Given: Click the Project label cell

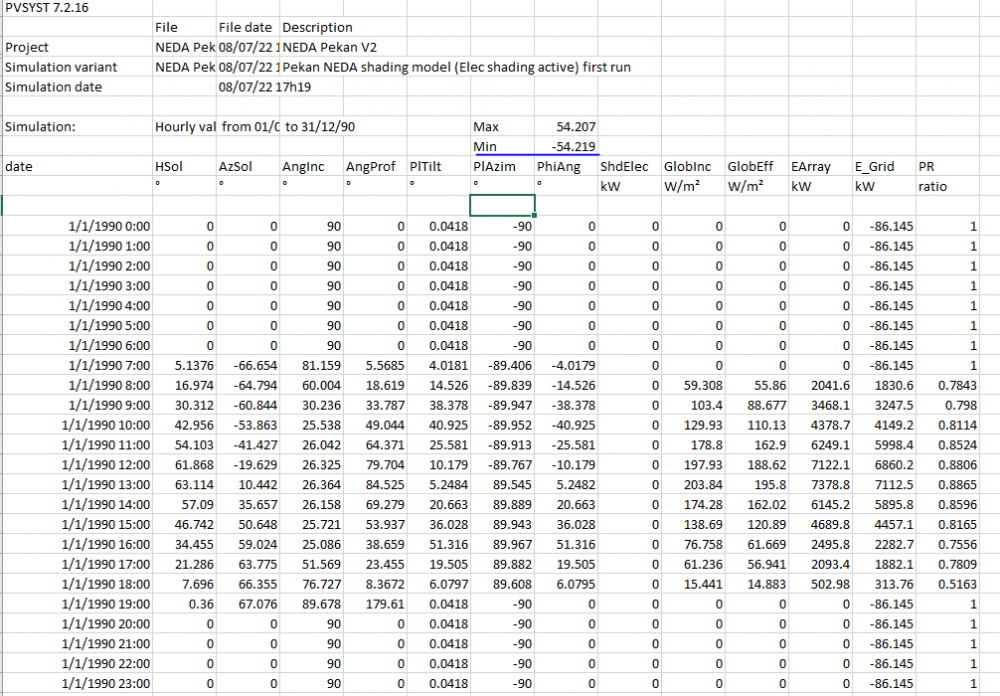Looking at the screenshot, I should 28,47.
